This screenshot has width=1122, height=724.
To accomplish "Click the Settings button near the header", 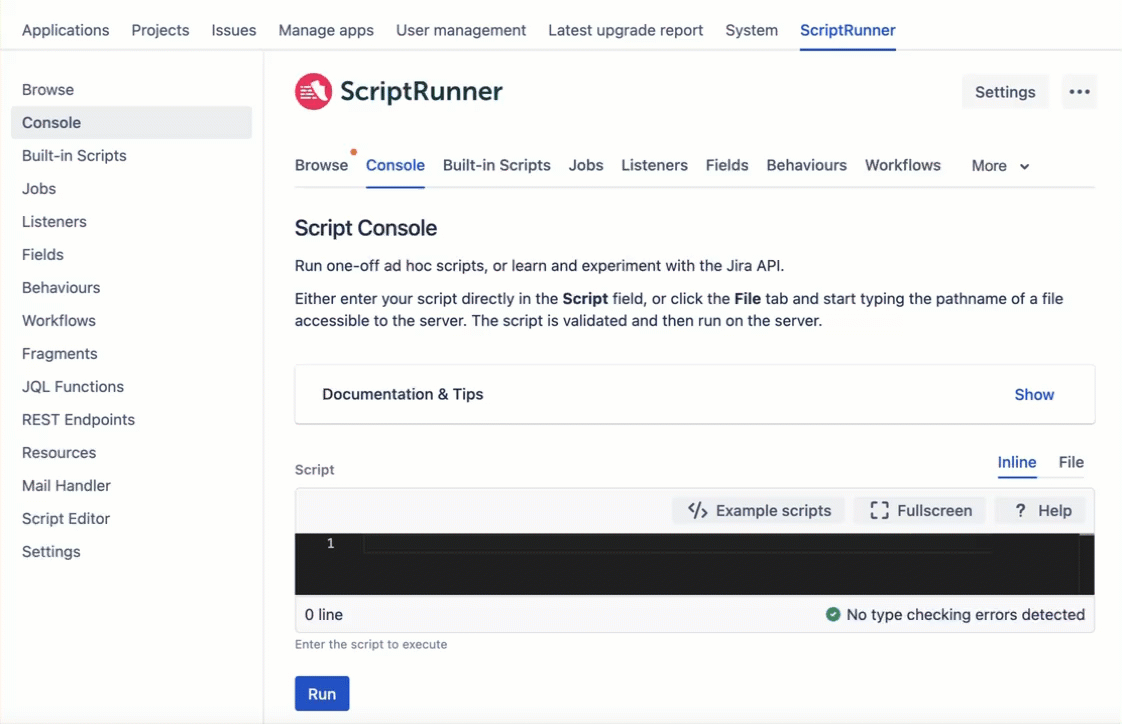I will [1005, 92].
